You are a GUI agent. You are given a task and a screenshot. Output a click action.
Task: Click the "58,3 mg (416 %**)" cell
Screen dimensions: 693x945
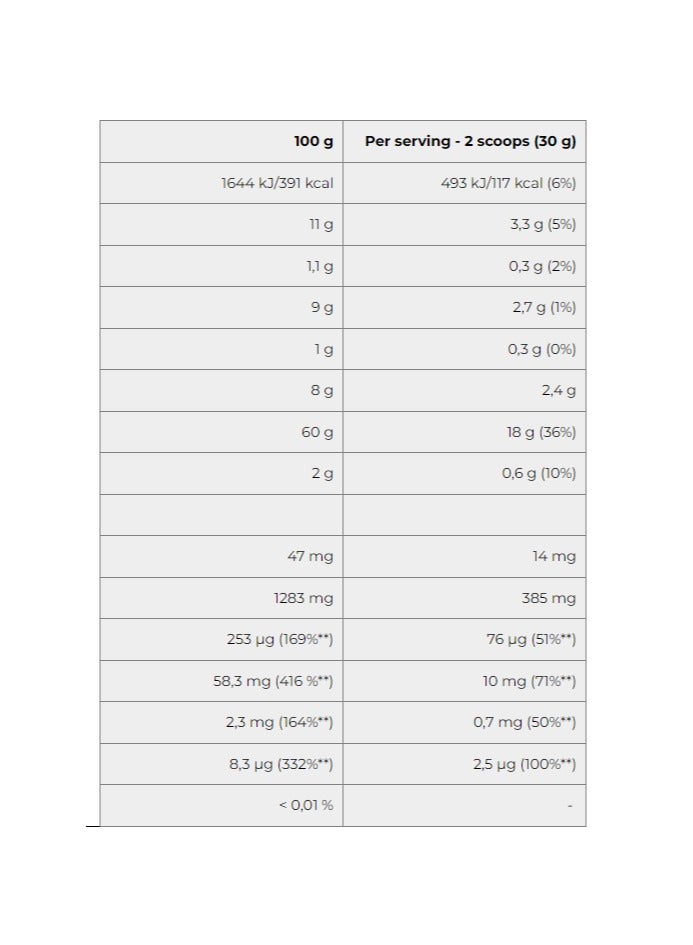(272, 681)
